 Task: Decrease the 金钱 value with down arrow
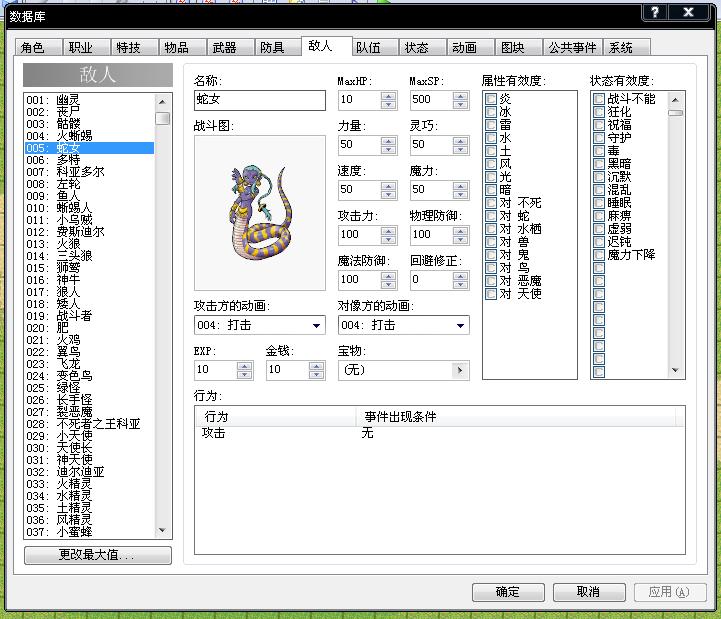[316, 375]
